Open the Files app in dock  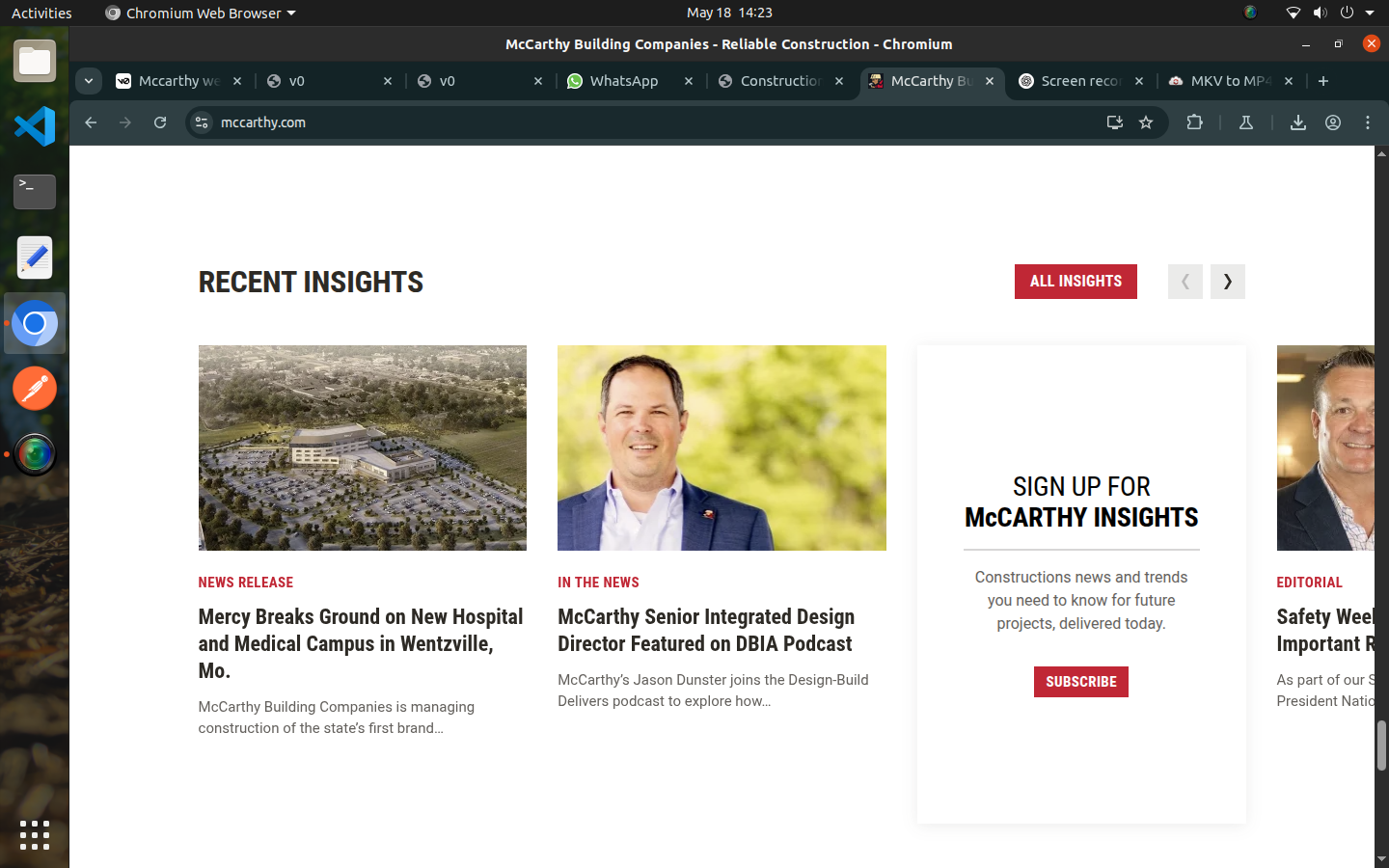[35, 62]
